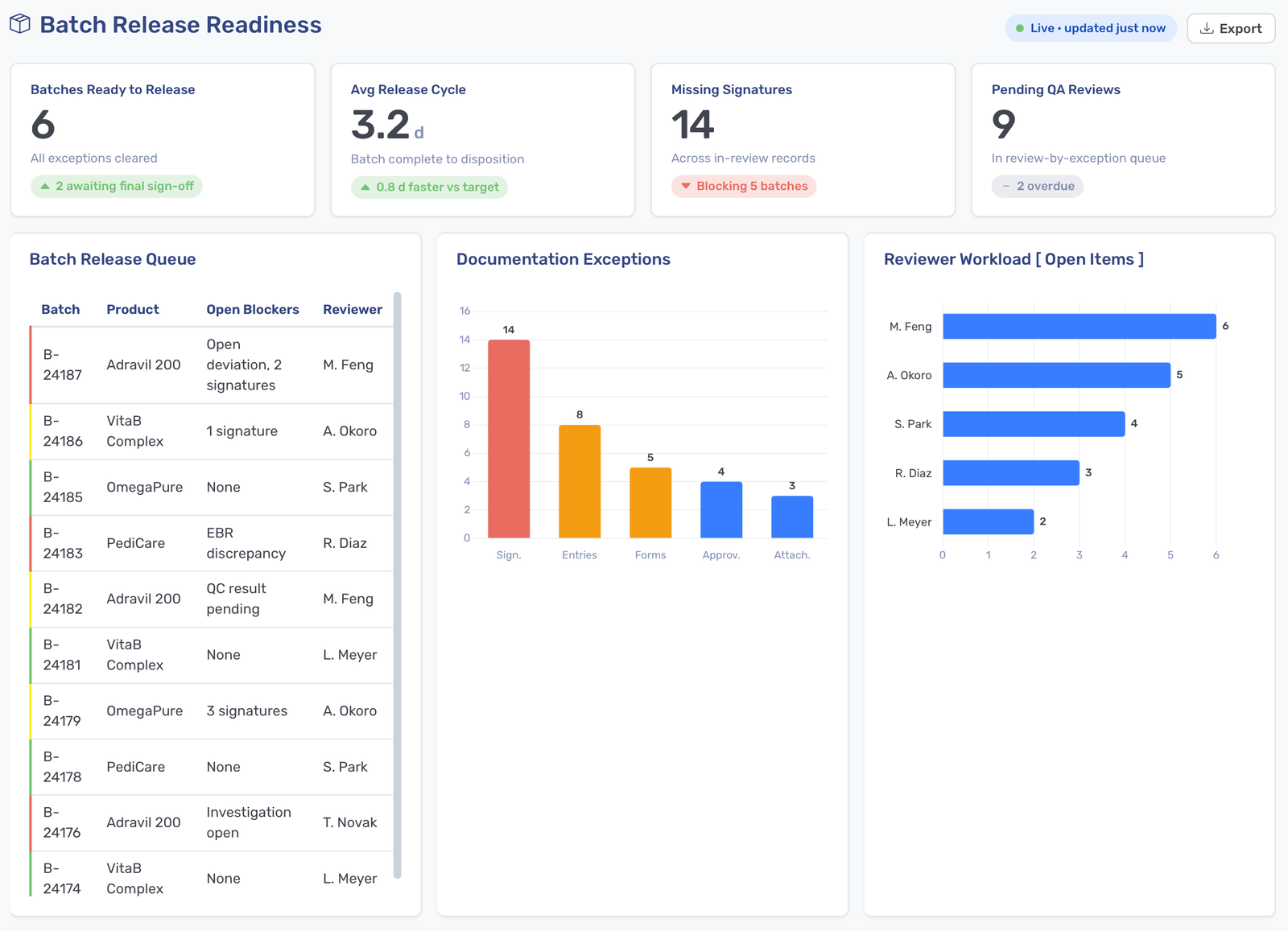The image size is (1288, 931).
Task: Open batch B-24187 row
Action: tap(212, 365)
